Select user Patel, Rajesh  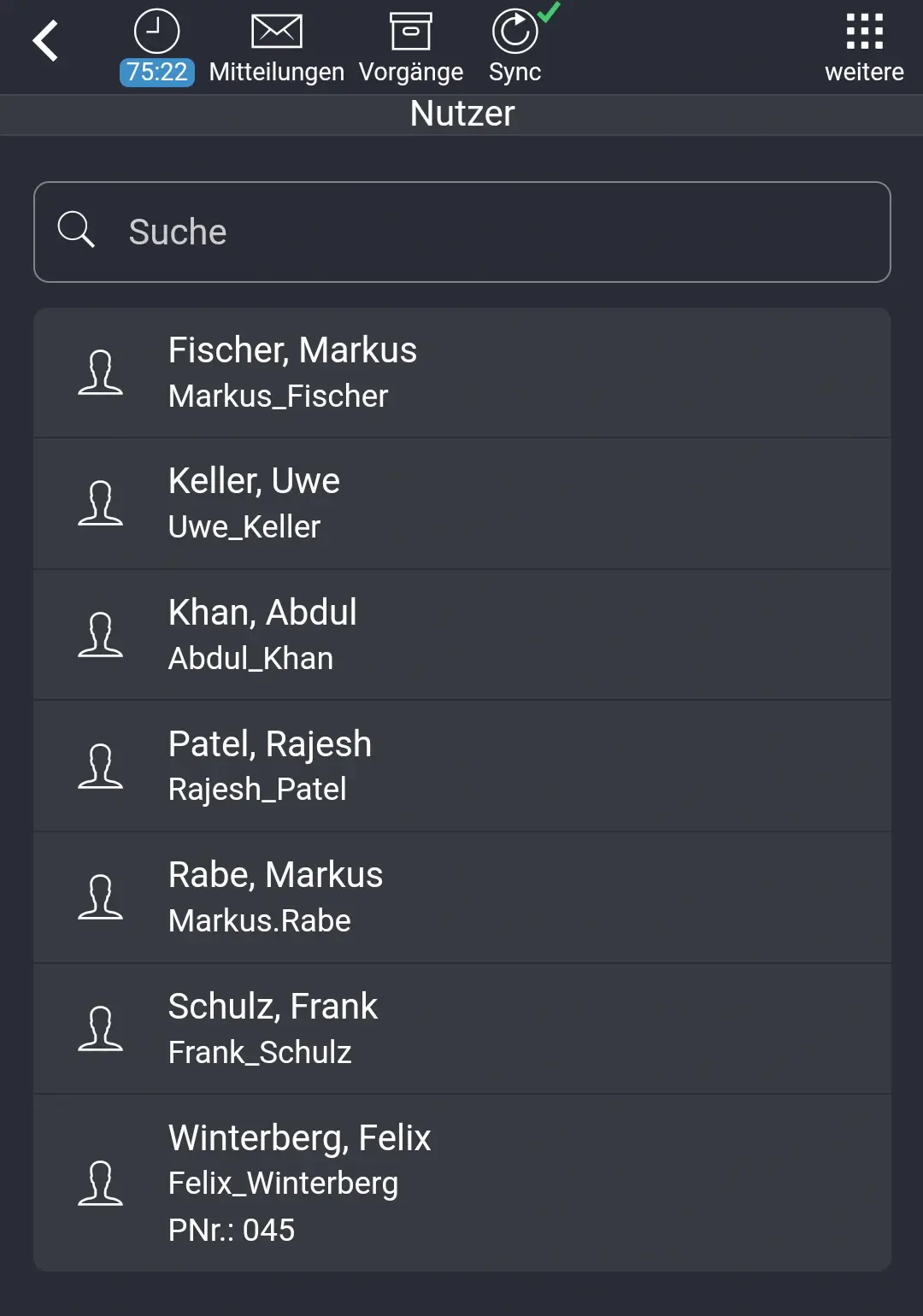461,766
